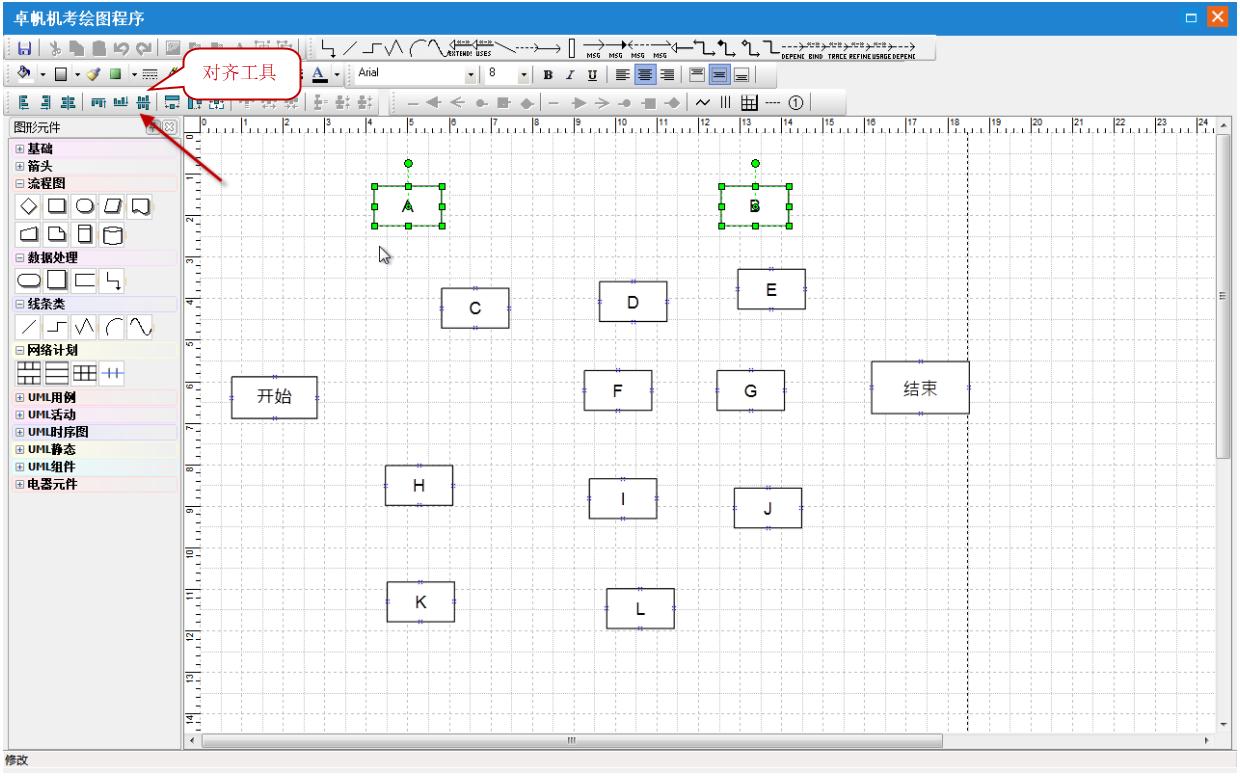This screenshot has height=777, width=1240.
Task: Click the Redo arrow icon
Action: (x=143, y=48)
